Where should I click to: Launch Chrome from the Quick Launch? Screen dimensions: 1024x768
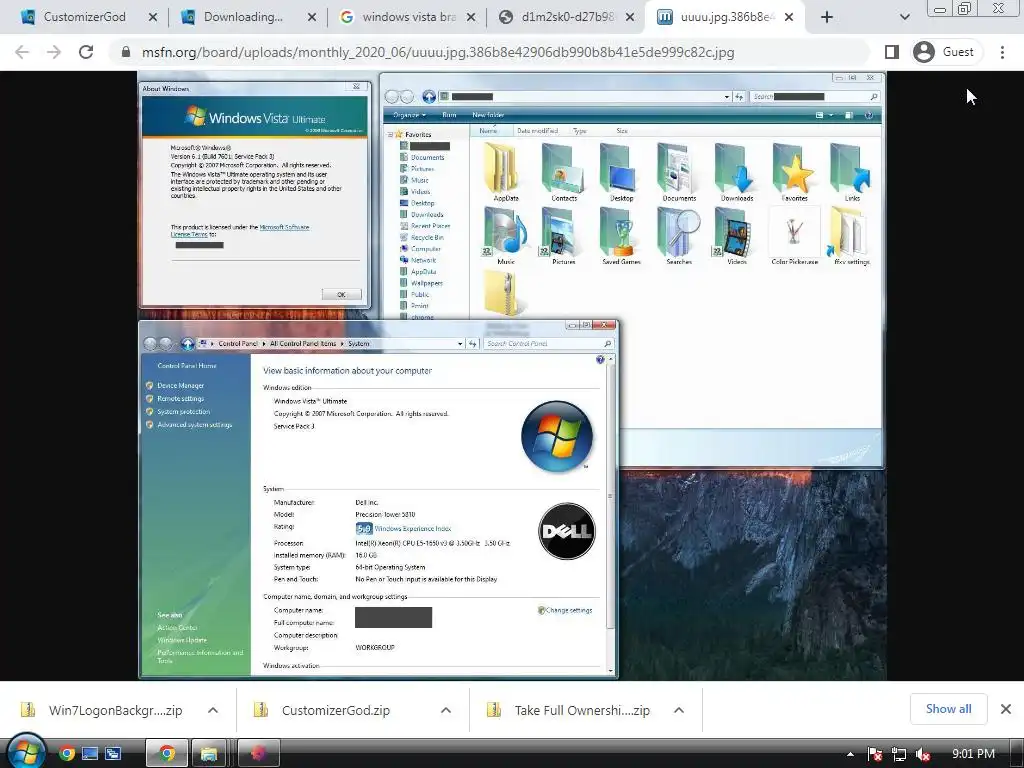(x=67, y=754)
